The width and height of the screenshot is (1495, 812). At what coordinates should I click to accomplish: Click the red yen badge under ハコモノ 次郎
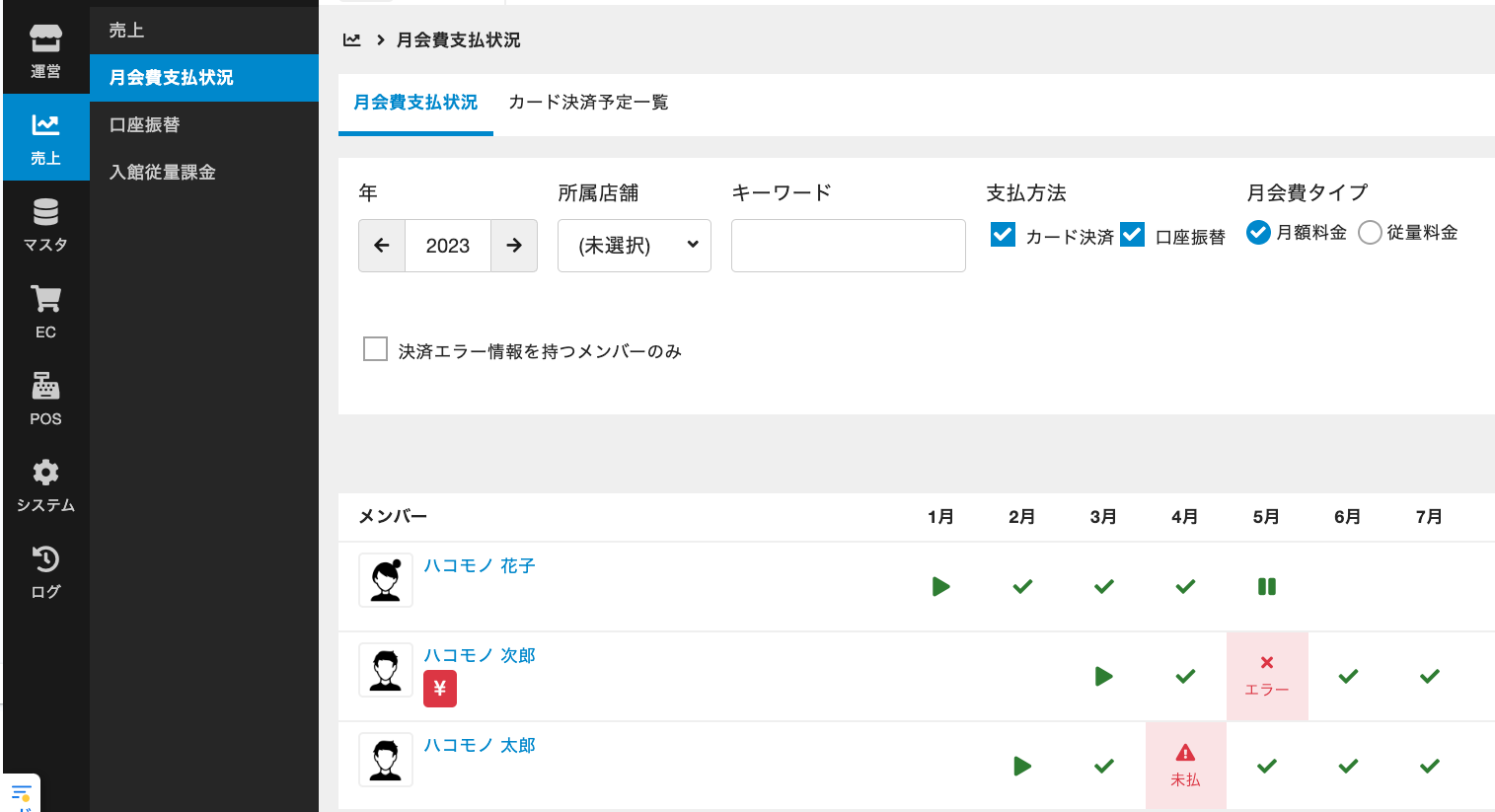[x=440, y=689]
